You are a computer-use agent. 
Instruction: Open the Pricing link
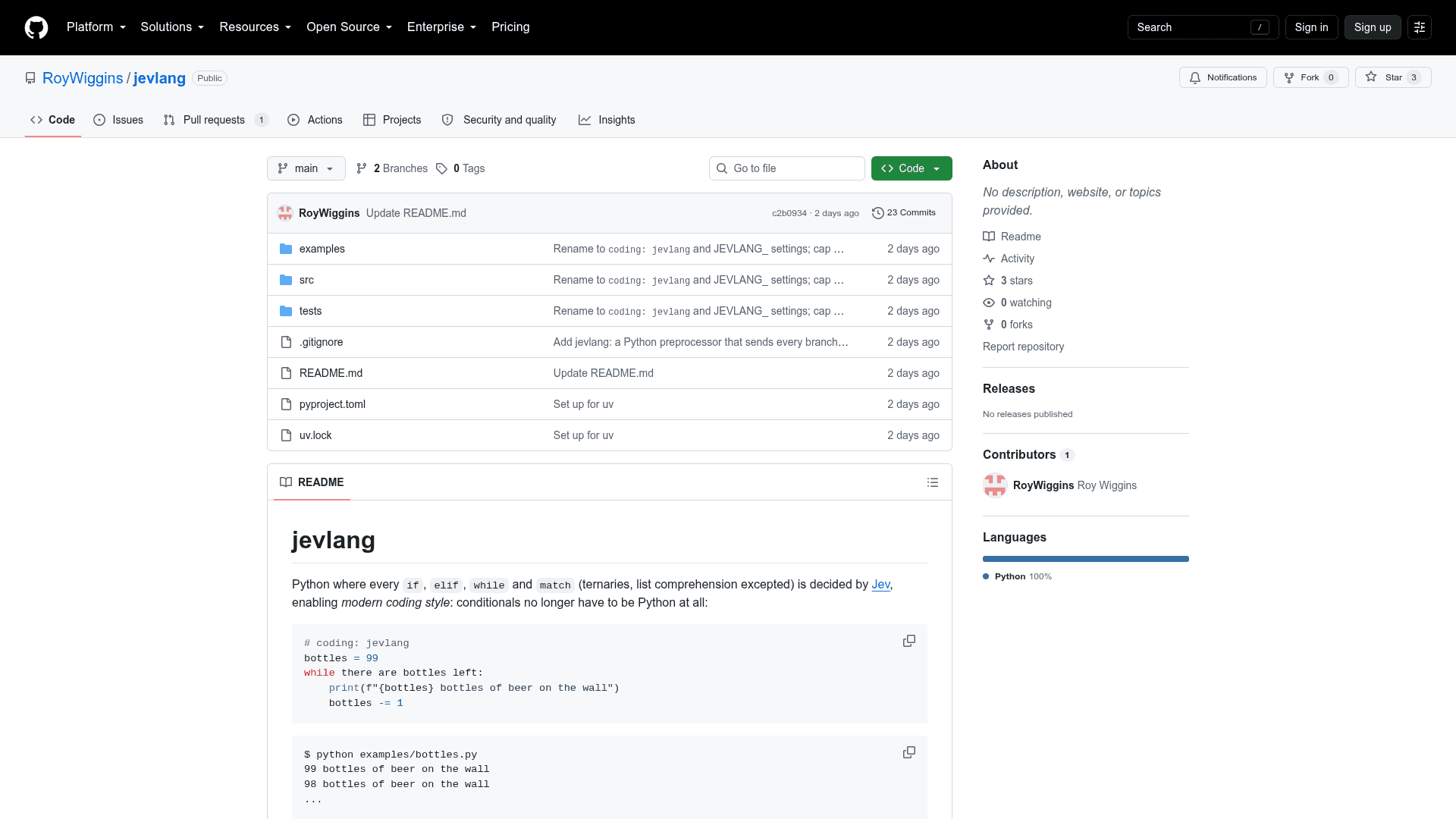pos(510,27)
